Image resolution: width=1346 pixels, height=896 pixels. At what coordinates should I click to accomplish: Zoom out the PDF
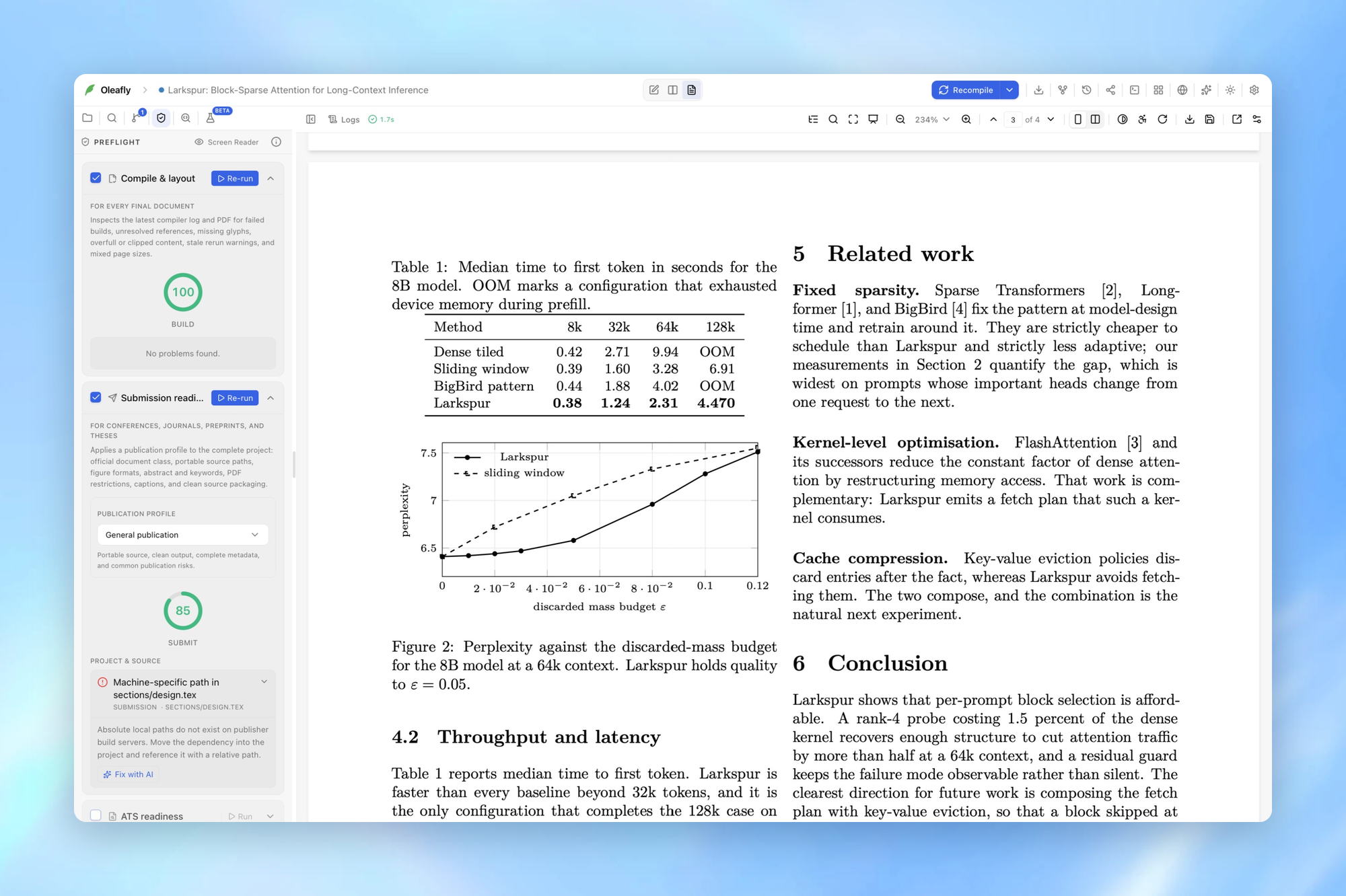[900, 119]
